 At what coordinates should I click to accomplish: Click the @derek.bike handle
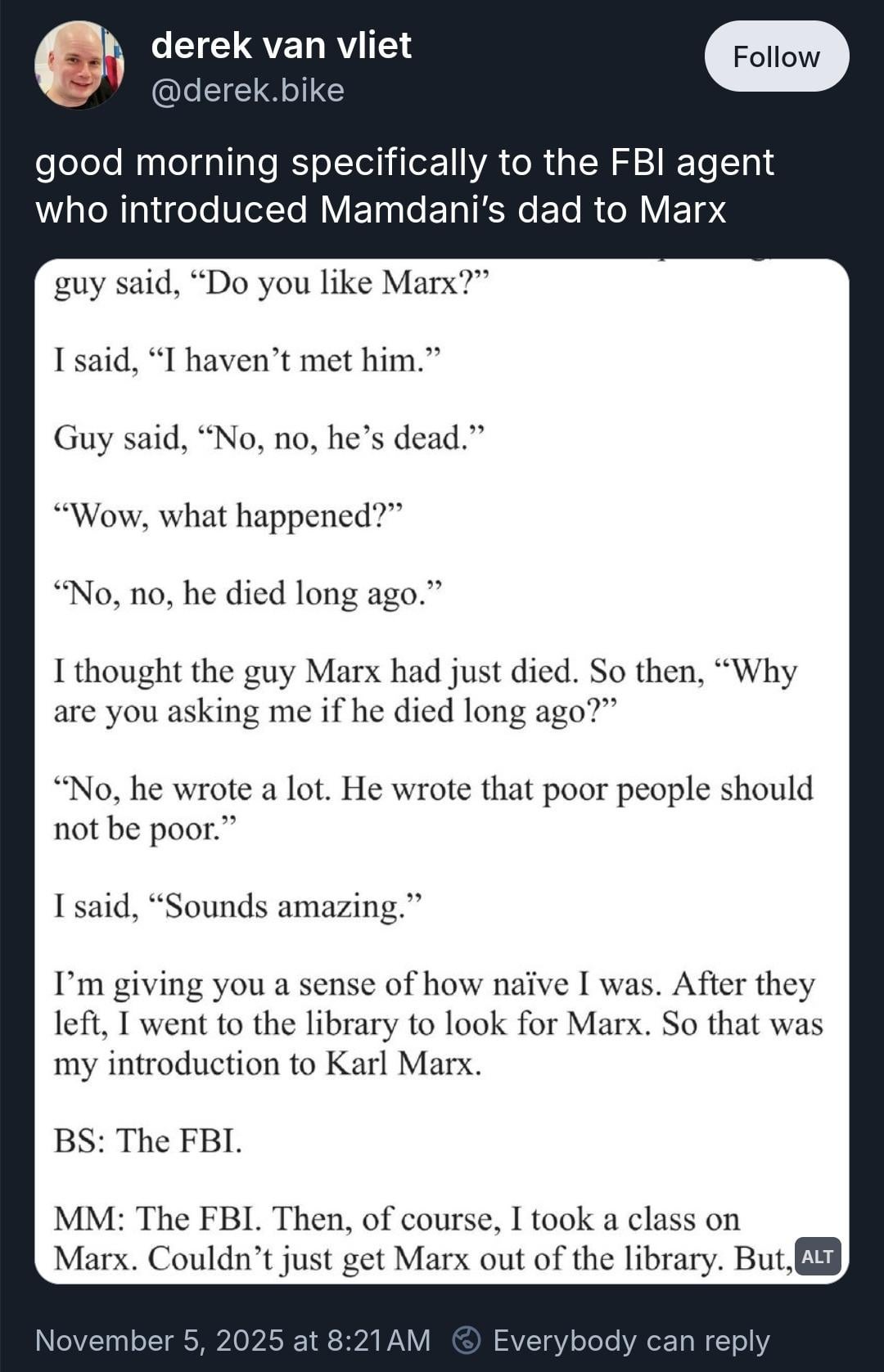click(247, 90)
